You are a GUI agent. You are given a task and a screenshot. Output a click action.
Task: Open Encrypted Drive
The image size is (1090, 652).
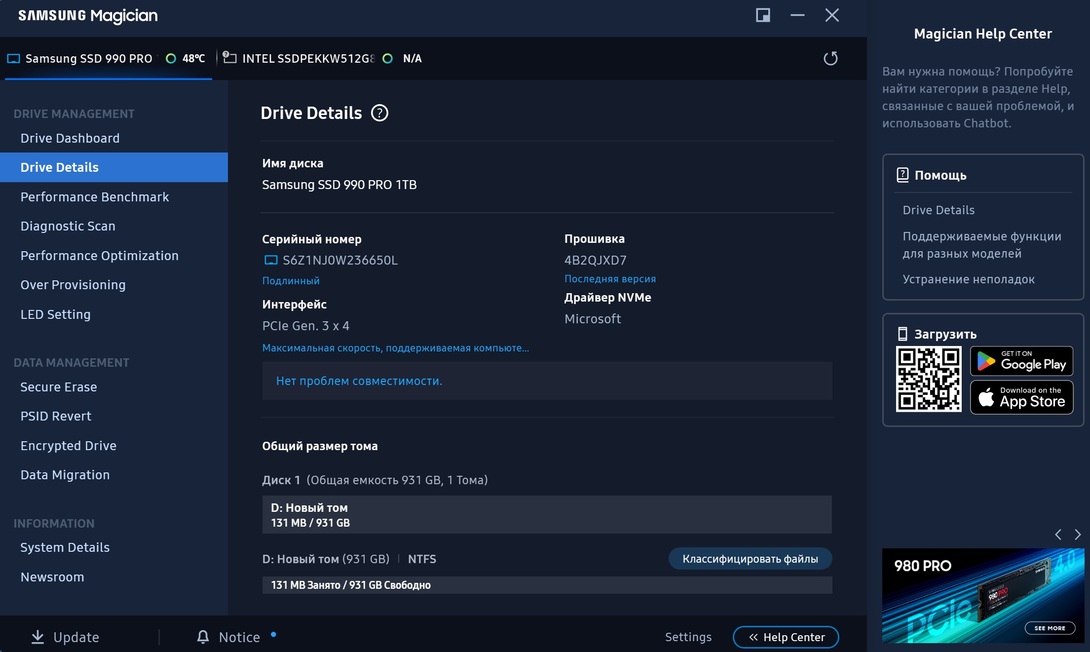[x=68, y=446]
